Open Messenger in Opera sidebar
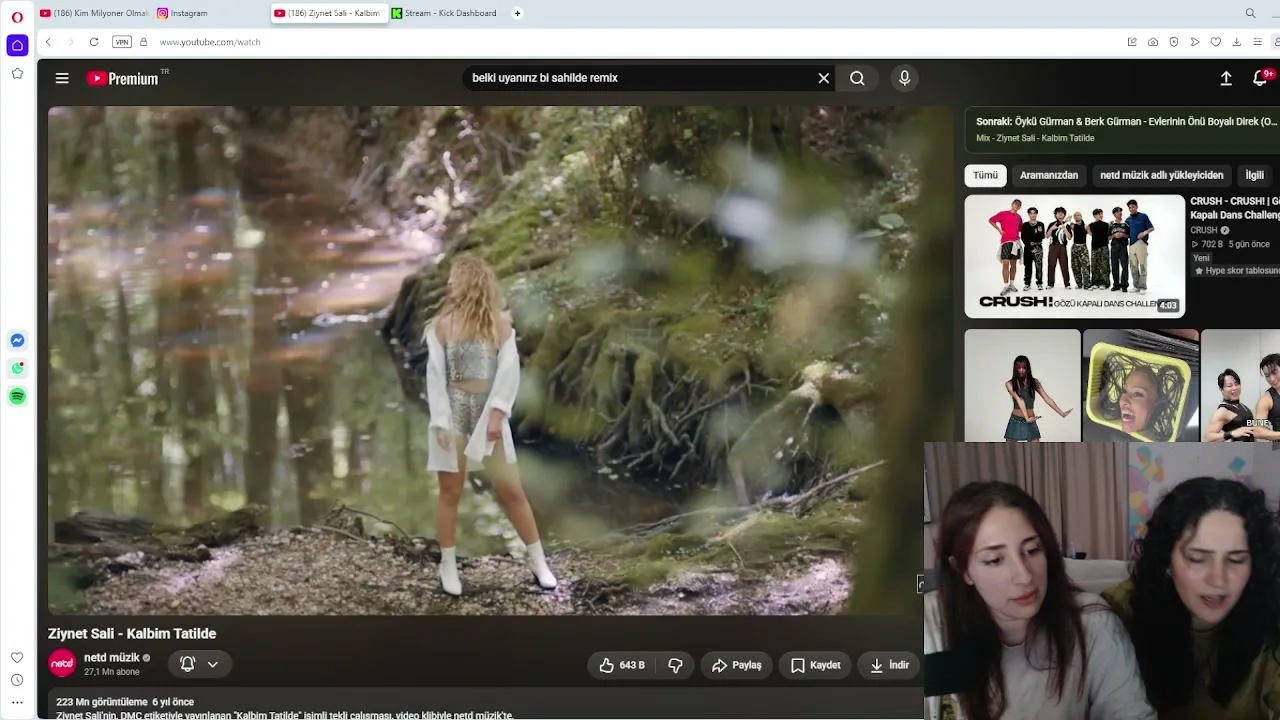 point(17,341)
